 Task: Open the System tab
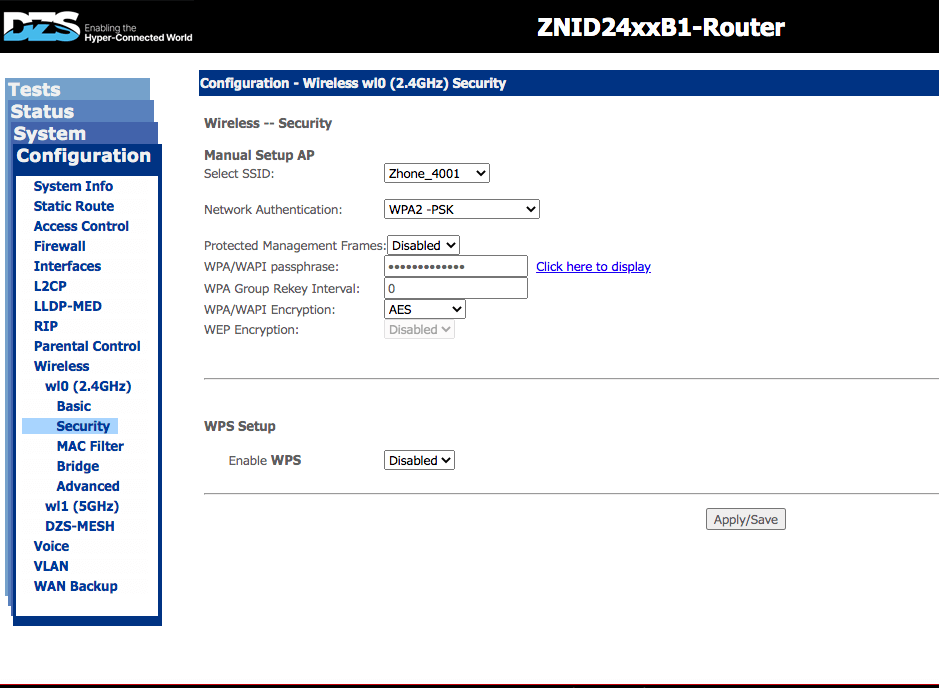pos(50,134)
